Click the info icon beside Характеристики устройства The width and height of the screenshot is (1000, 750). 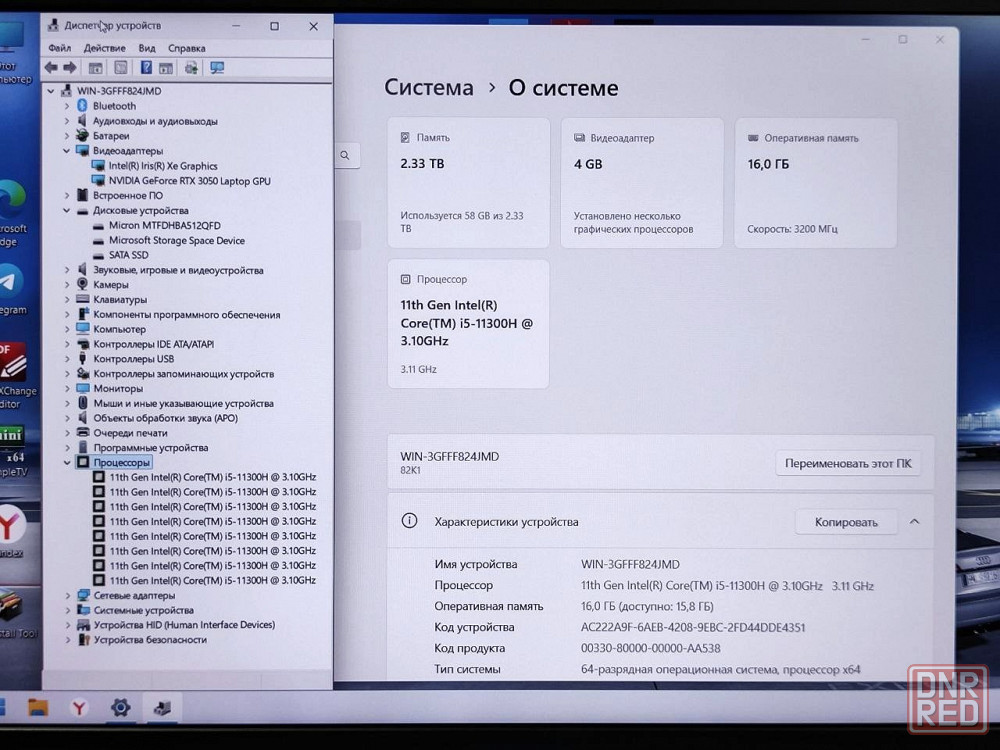[x=409, y=521]
